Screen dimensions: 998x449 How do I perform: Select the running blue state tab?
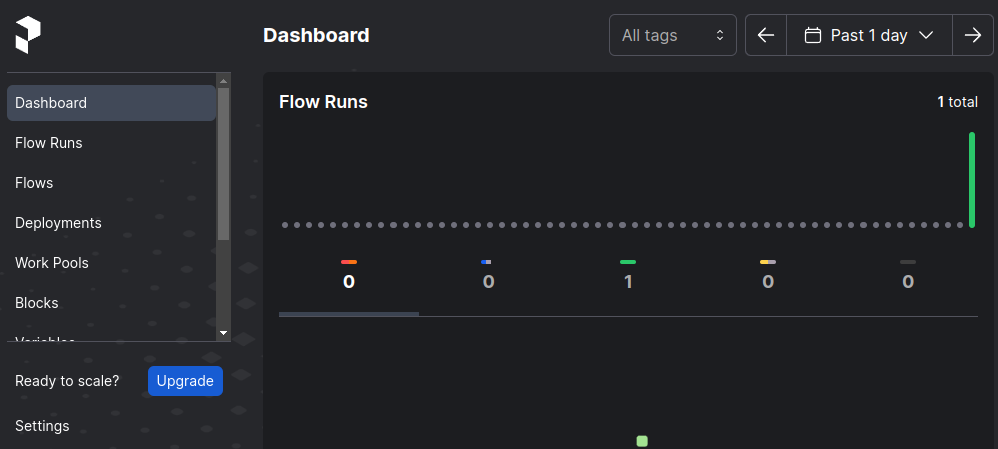tap(488, 273)
